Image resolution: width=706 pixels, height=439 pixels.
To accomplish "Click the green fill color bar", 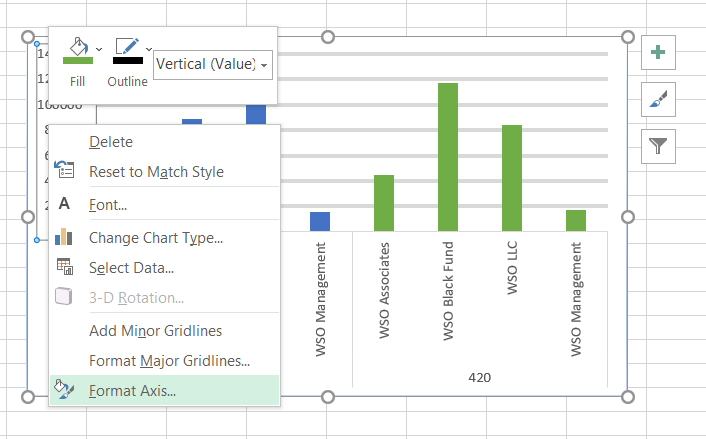I will pyautogui.click(x=77, y=62).
